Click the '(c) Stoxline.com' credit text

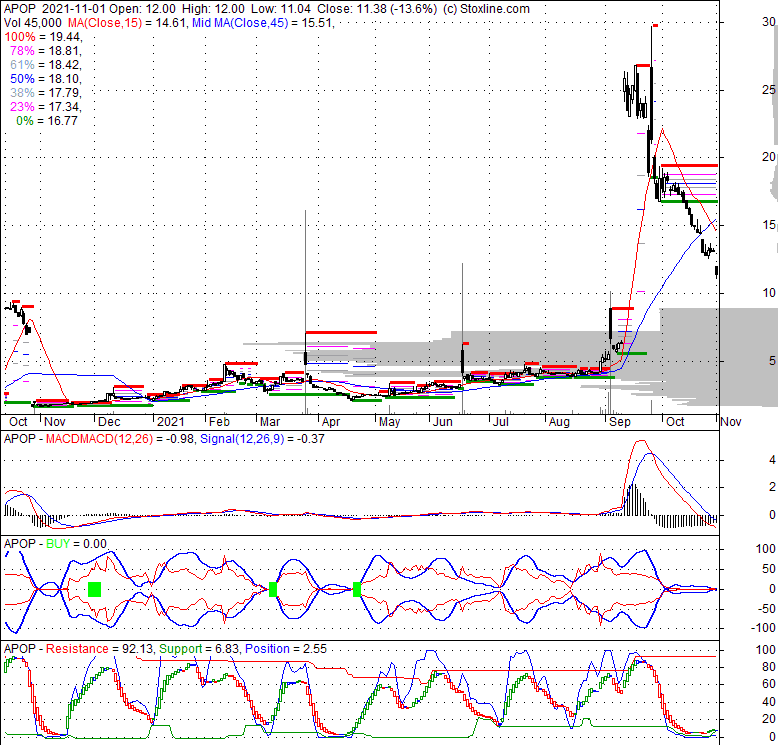coord(486,9)
